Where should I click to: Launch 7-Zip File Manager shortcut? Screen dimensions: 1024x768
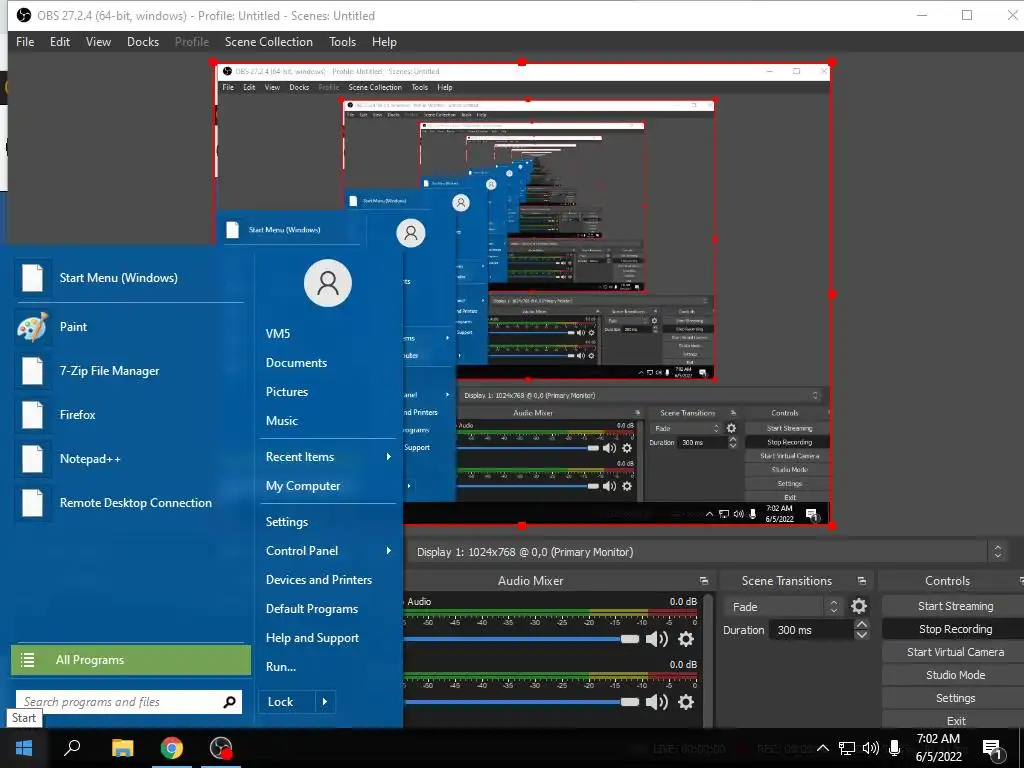point(129,371)
